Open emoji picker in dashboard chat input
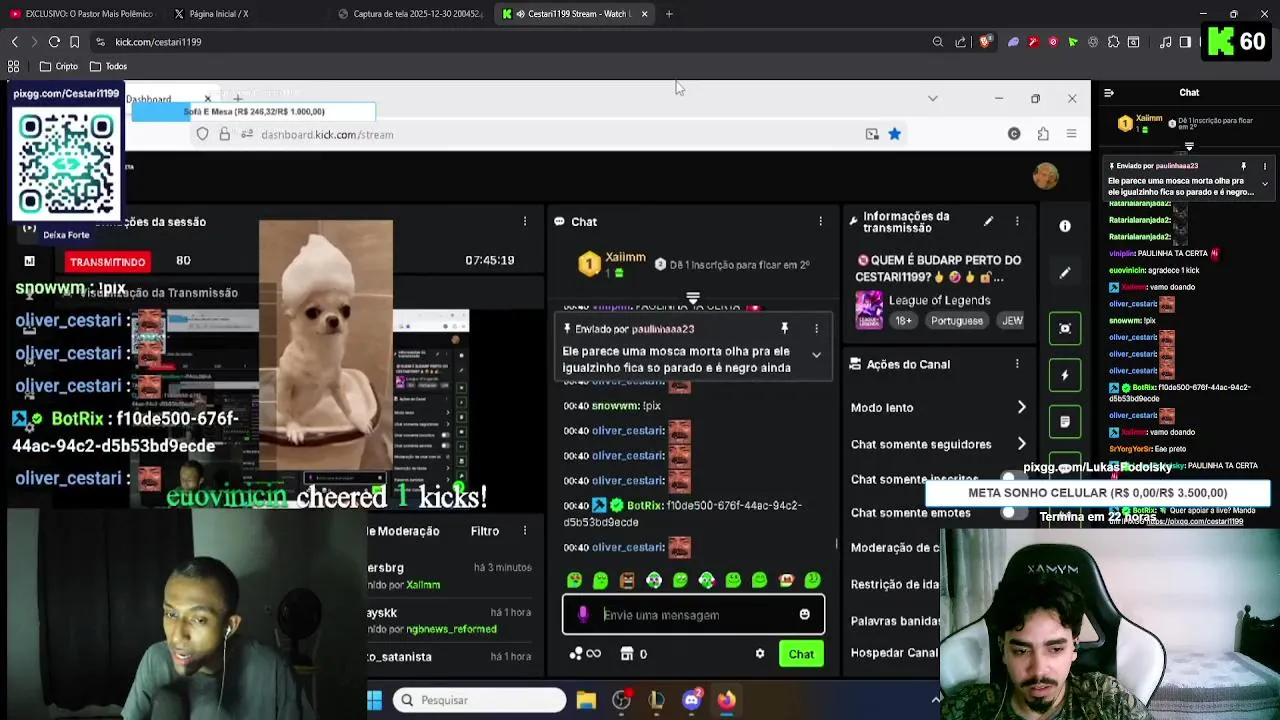Screen dimensions: 1280x720 (804, 614)
